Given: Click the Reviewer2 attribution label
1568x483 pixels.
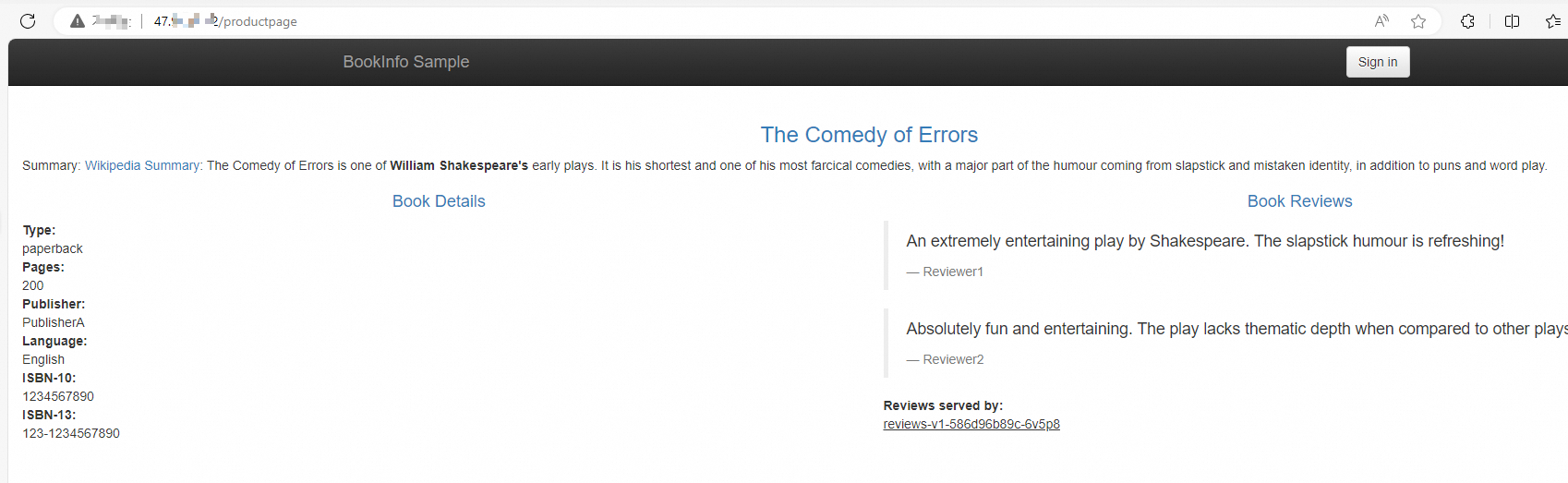Looking at the screenshot, I should tap(952, 359).
